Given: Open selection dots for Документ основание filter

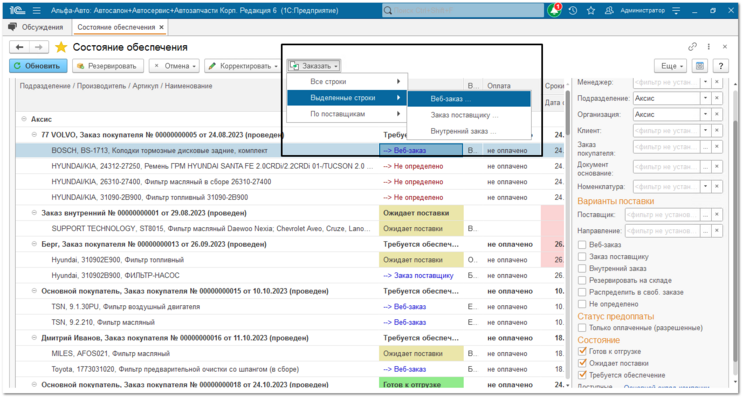Looking at the screenshot, I should [706, 166].
